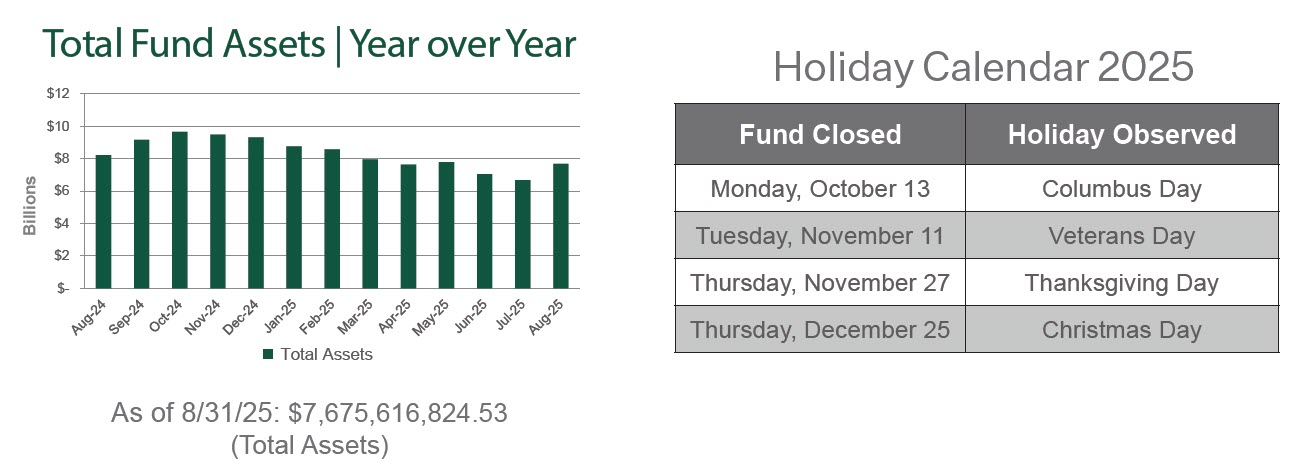Select the Oct-24 bar in chart
Screen dimensions: 1304x469
180,210
